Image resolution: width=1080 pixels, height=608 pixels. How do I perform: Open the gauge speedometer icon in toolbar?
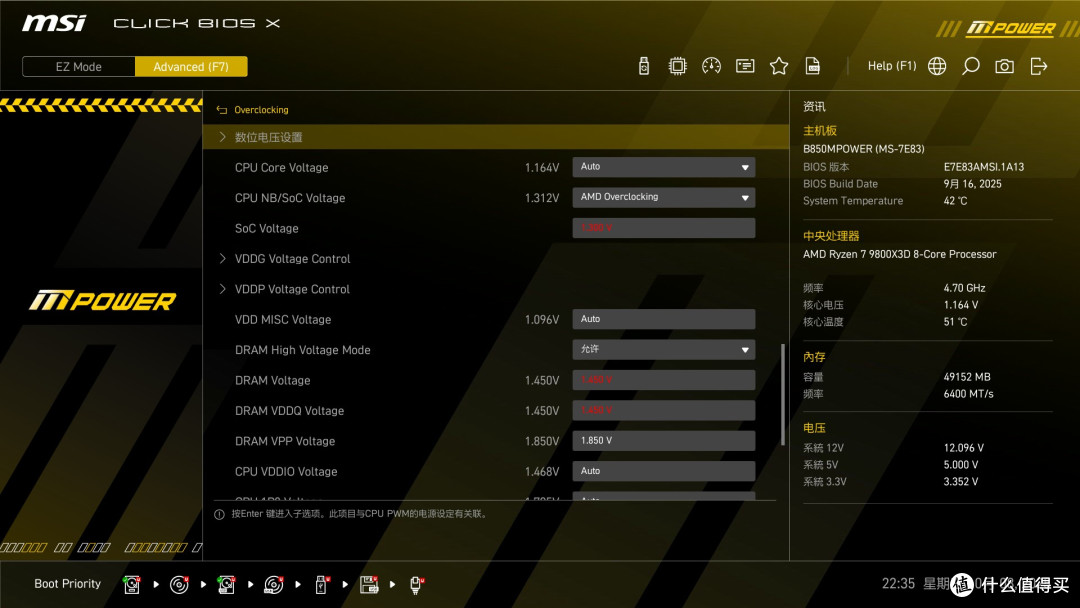[711, 66]
